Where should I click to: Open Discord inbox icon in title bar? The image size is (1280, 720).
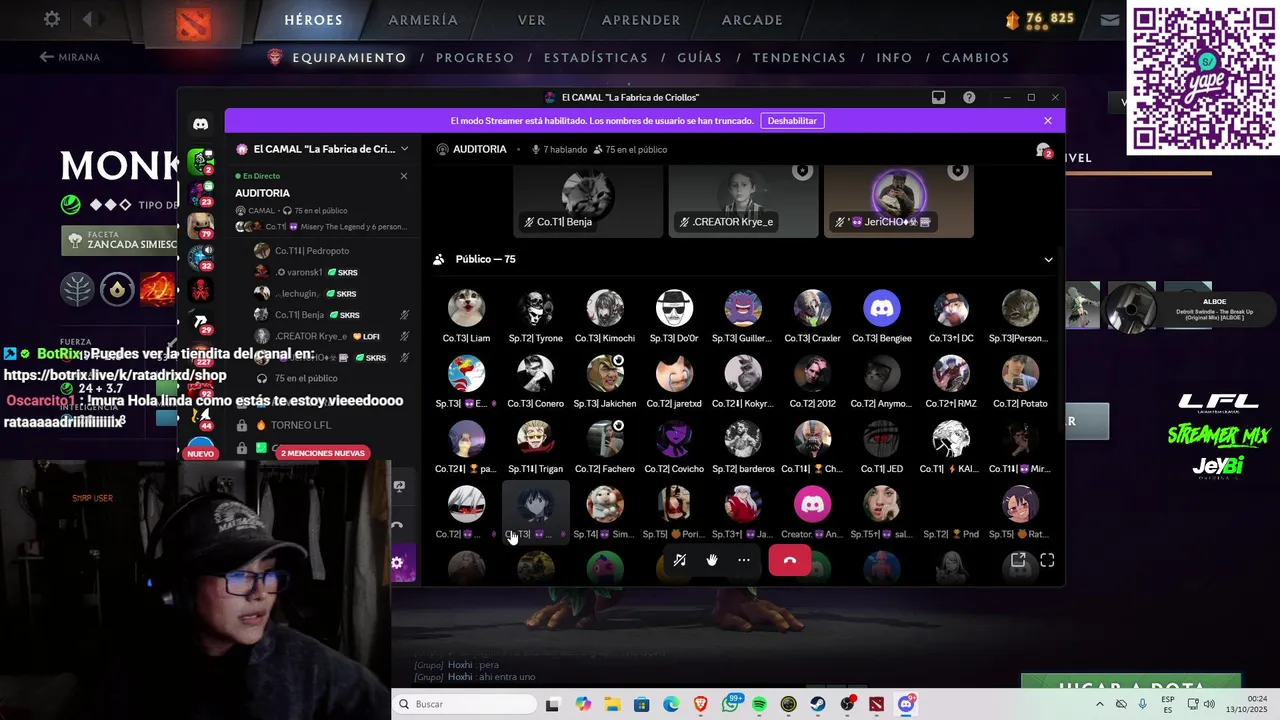[x=938, y=97]
